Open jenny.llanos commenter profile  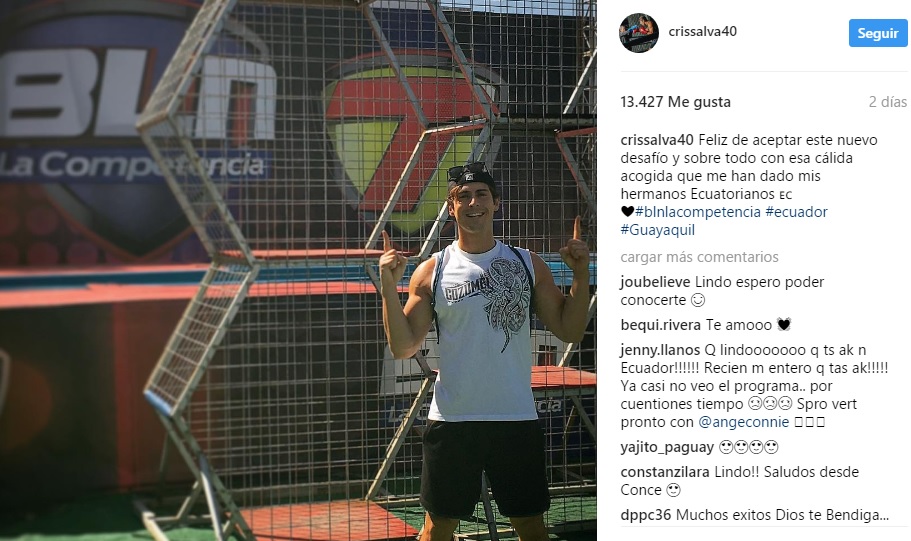tap(660, 350)
